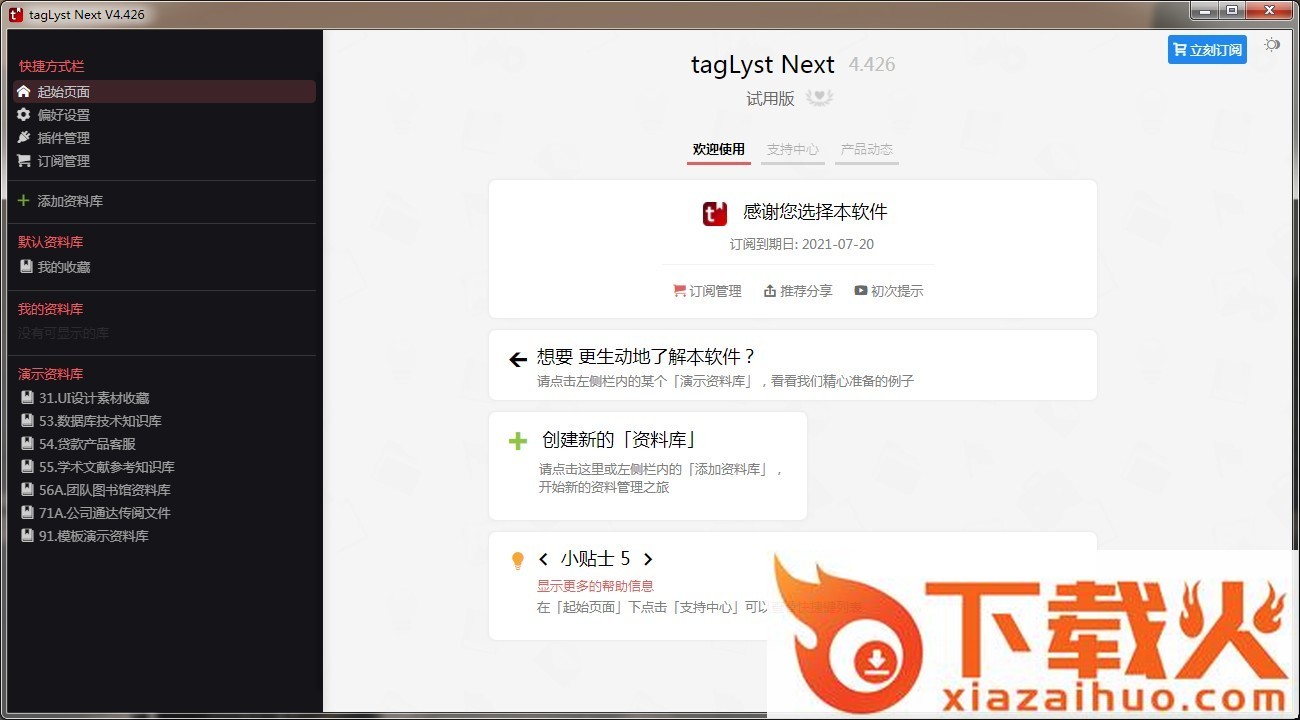Click the green plus icon beside 添加资料库

24,201
